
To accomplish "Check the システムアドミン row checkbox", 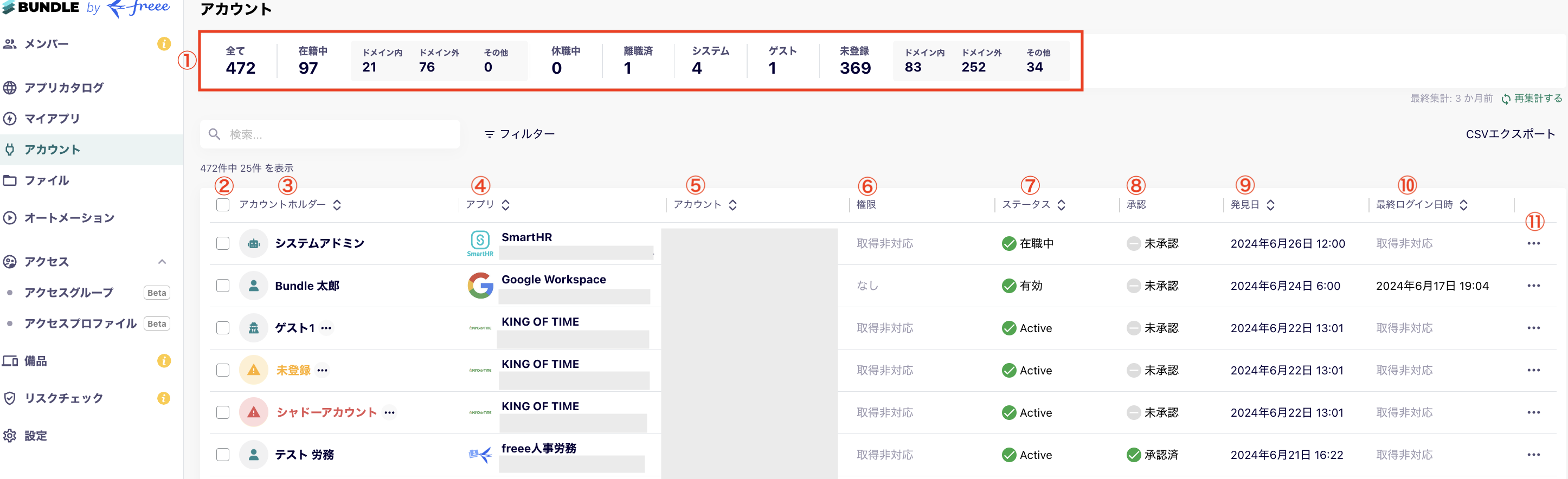I will (x=223, y=243).
